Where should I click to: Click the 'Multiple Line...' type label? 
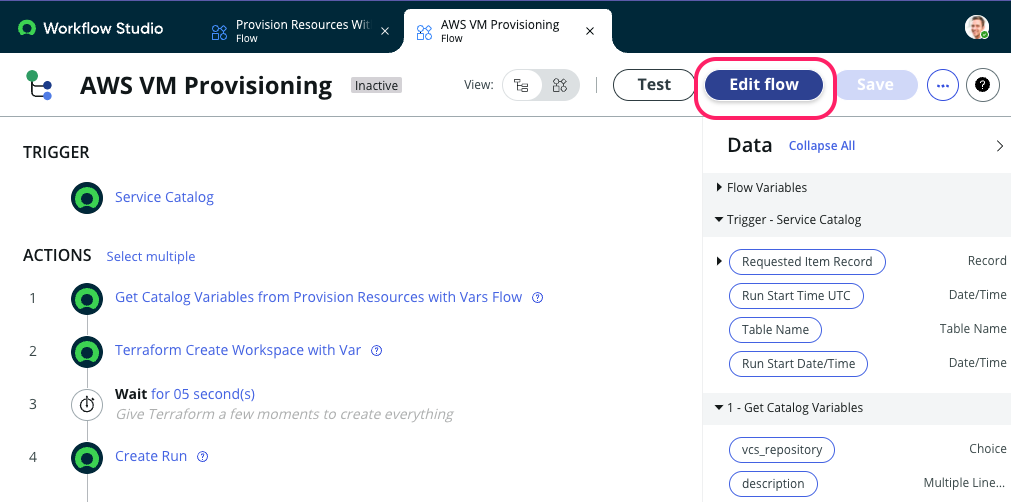[965, 483]
